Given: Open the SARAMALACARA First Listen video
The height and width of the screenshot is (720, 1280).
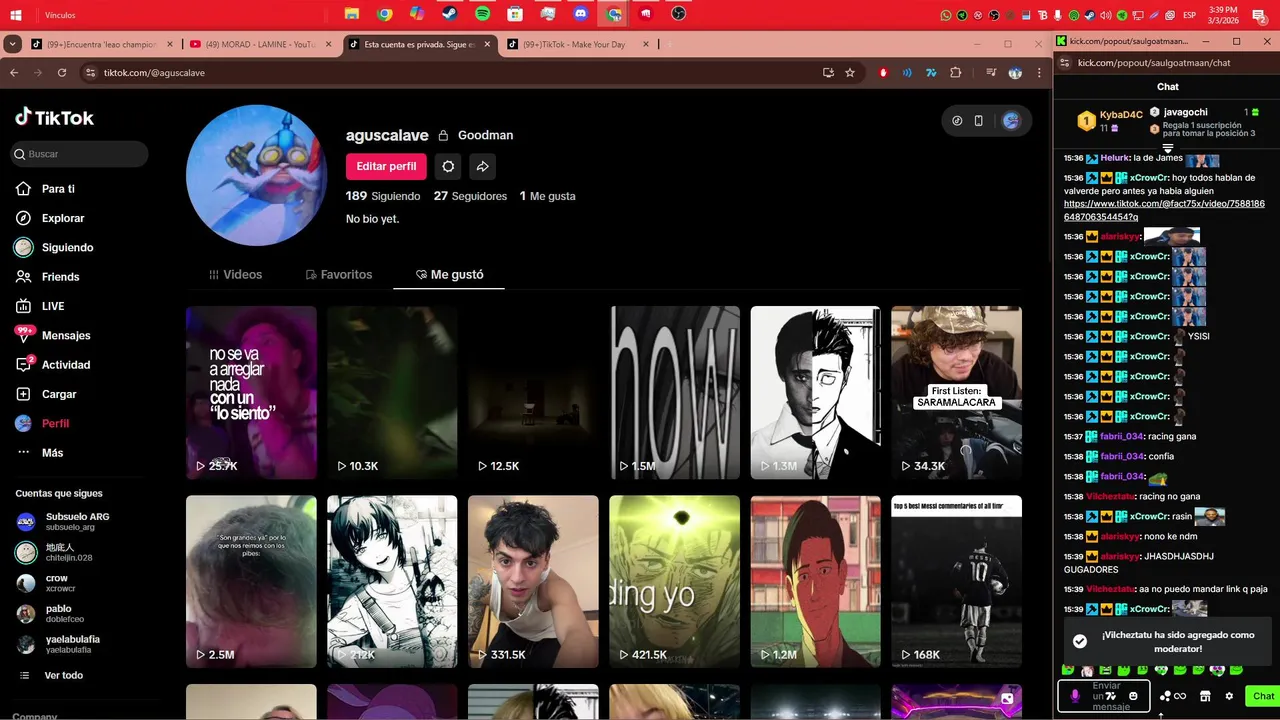Looking at the screenshot, I should tap(957, 392).
